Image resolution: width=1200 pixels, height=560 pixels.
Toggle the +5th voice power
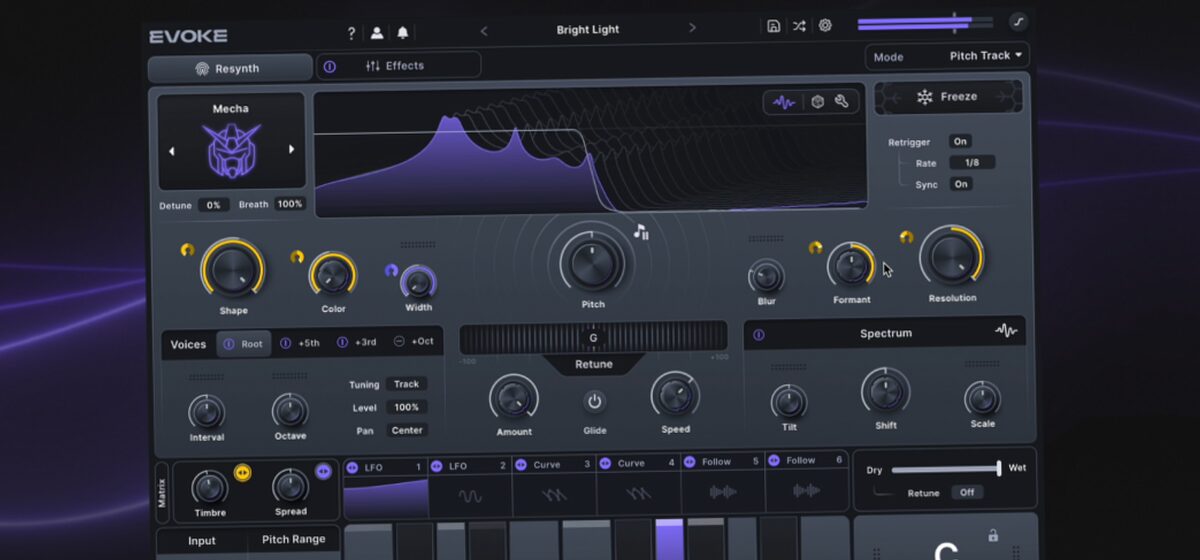tap(286, 343)
